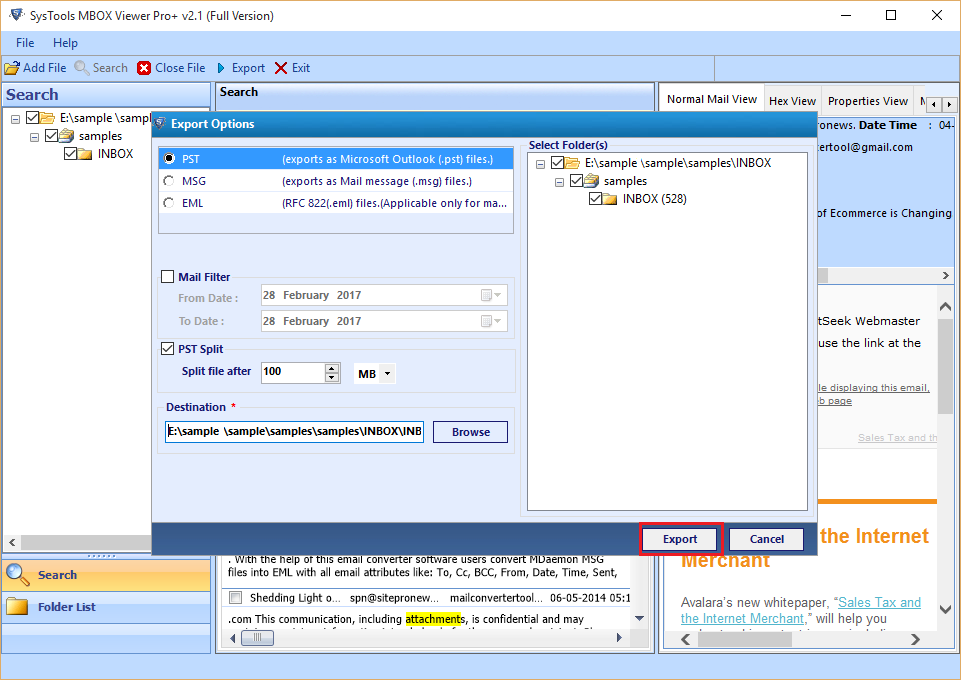Click email list horizontal scrollbar thumb
Screen dimensions: 961x680
257,638
